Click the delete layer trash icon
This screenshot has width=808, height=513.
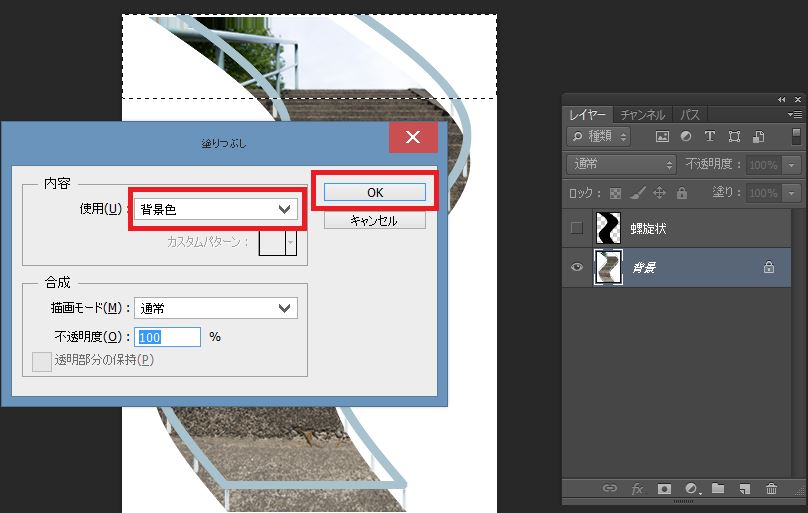[x=771, y=489]
